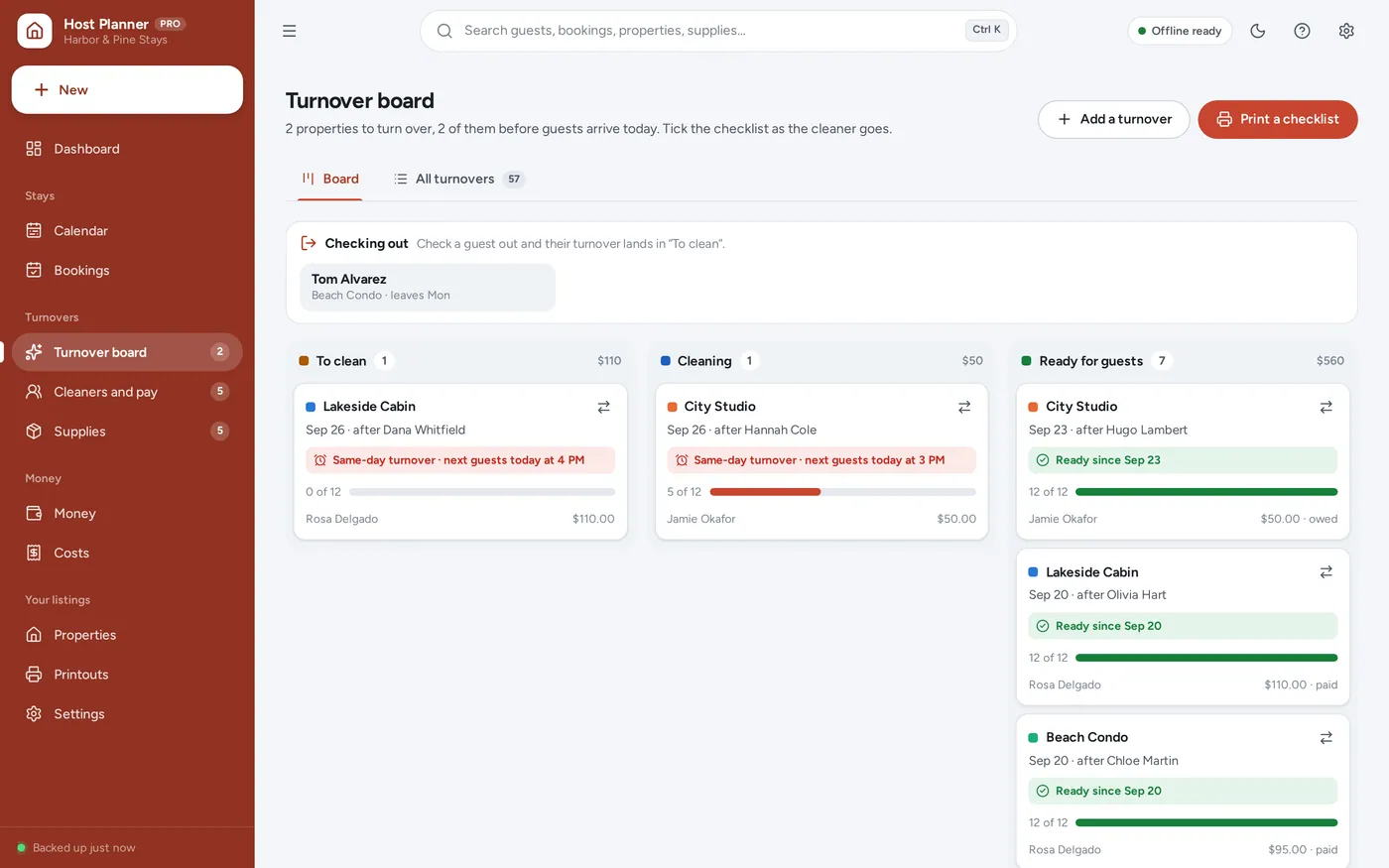Screen dimensions: 1389x868
Task: Click the Checking out exit icon
Action: click(x=309, y=243)
